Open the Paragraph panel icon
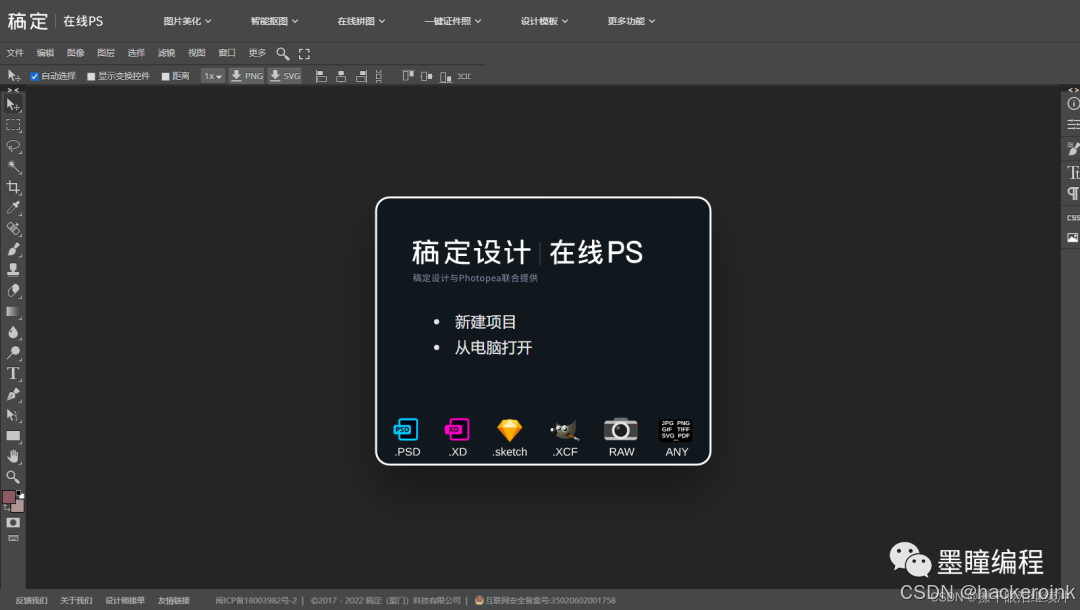This screenshot has height=610, width=1080. pos(1072,193)
